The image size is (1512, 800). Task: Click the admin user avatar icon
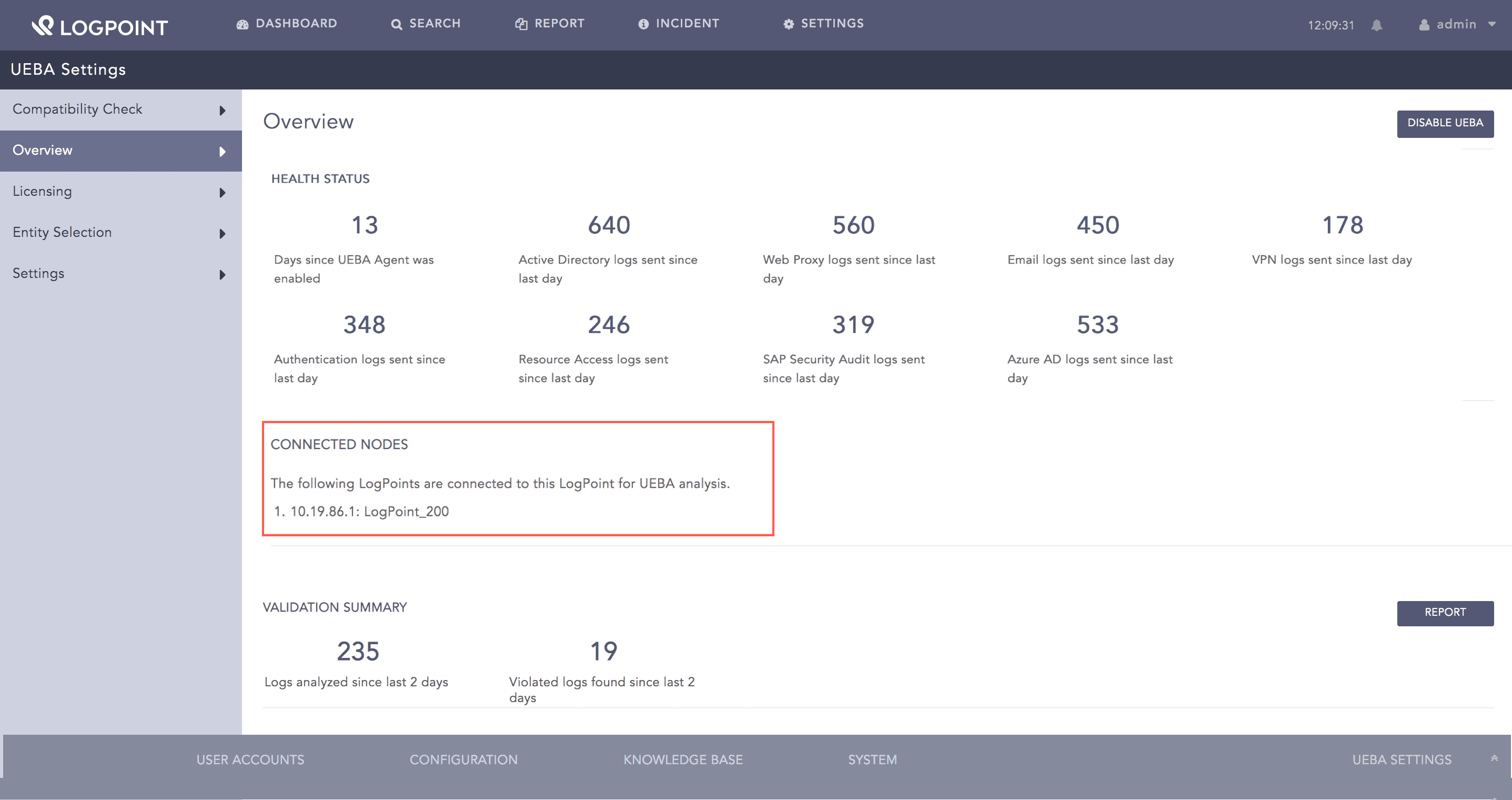1424,25
